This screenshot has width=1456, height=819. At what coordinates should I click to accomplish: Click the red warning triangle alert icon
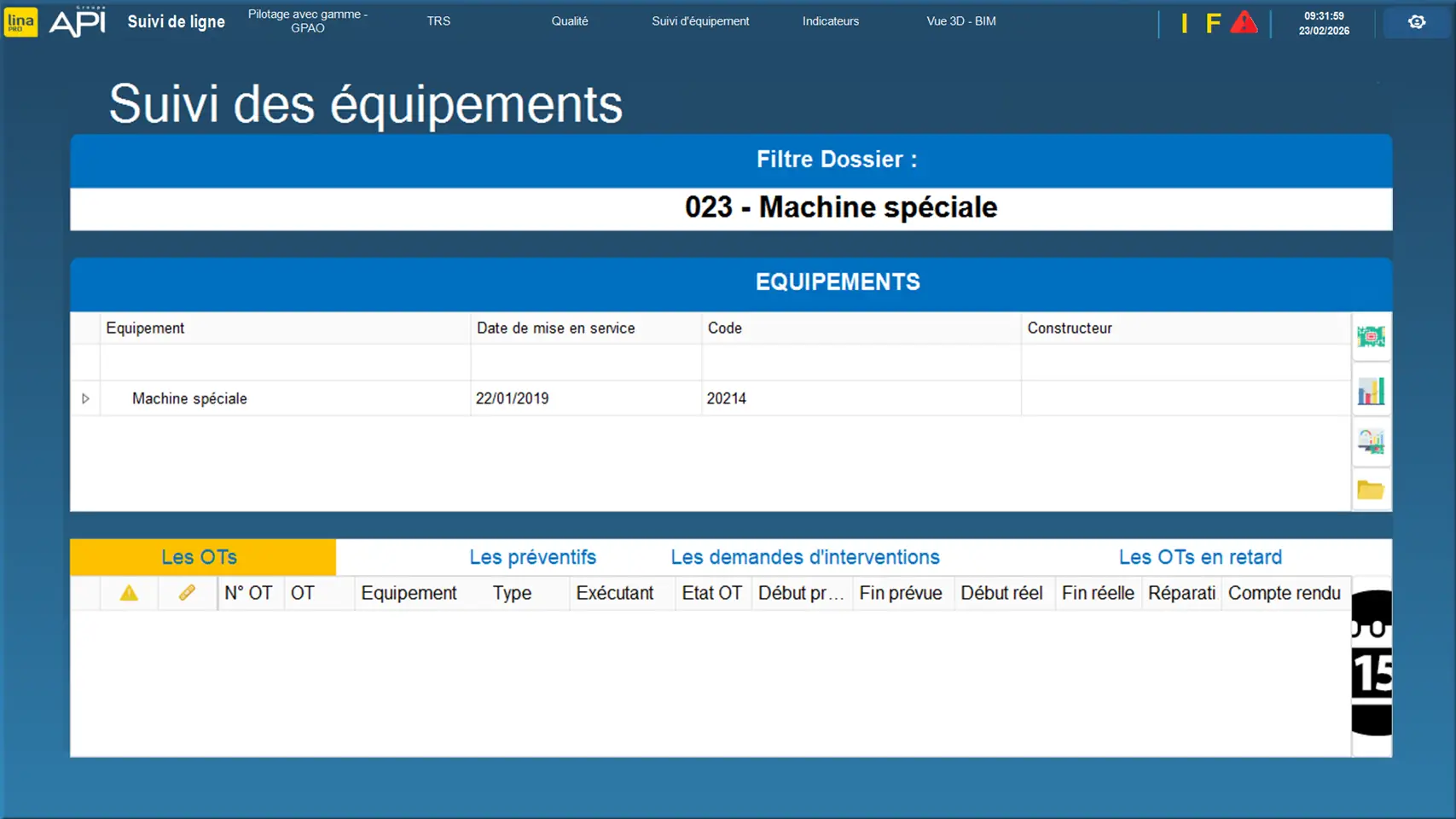click(x=1244, y=23)
